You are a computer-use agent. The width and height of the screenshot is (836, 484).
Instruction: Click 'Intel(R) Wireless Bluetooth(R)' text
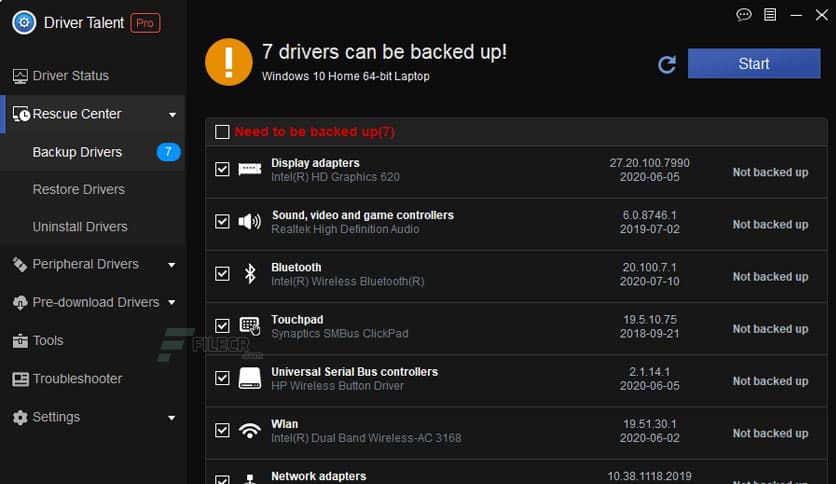coord(348,281)
